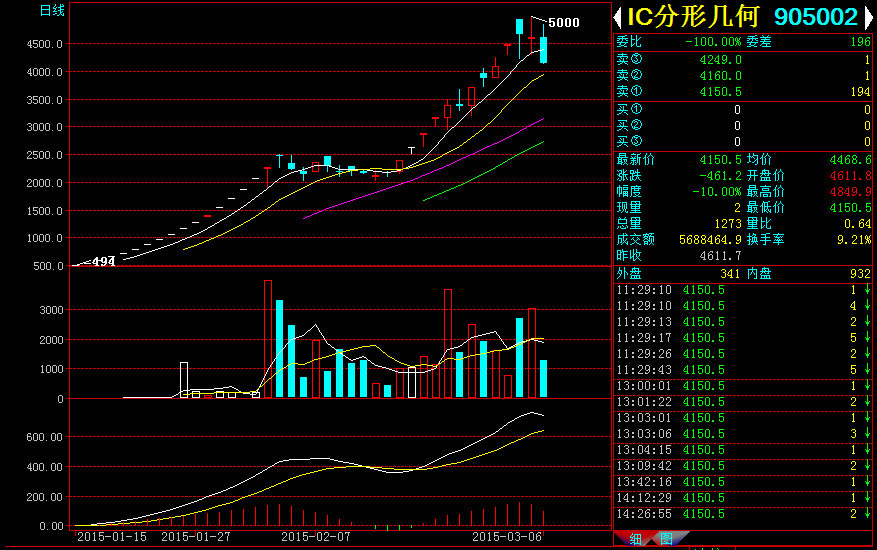
Task: Select the 13:09:42 tick row
Action: (x=743, y=466)
